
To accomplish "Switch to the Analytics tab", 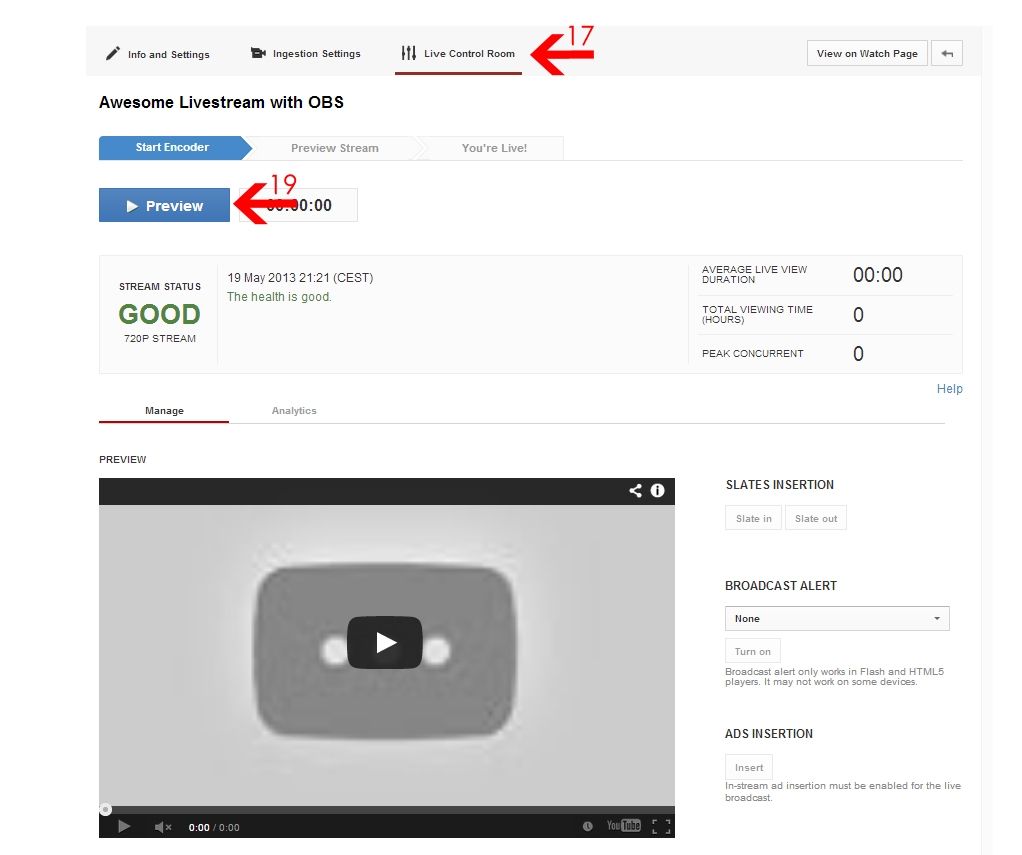I will tap(294, 411).
